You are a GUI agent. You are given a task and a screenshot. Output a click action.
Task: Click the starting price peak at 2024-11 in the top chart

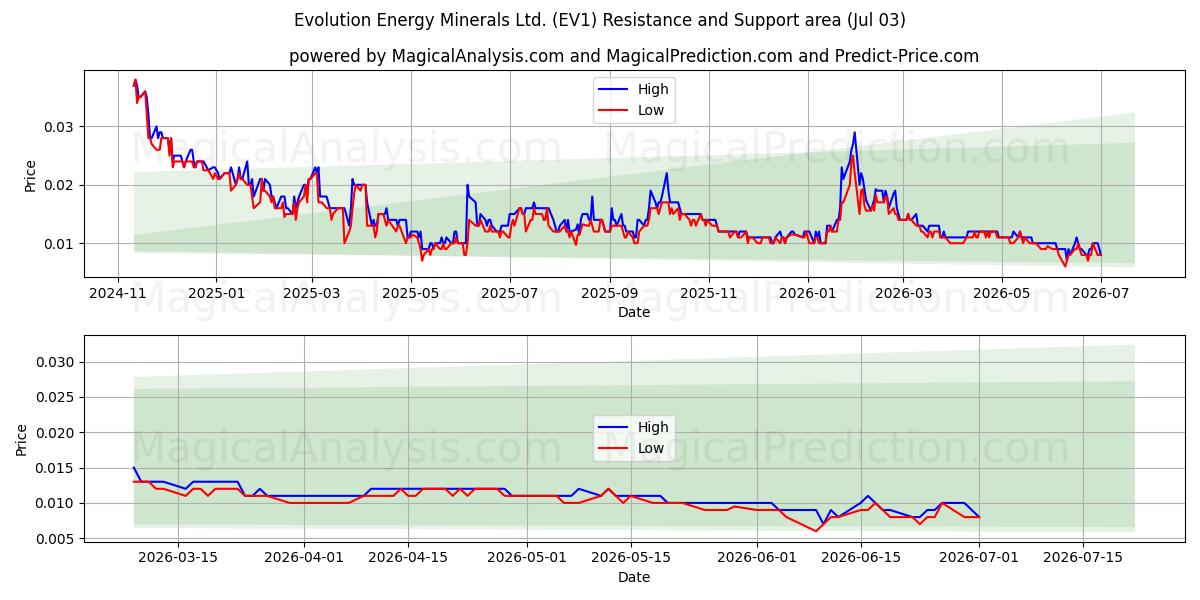[x=135, y=80]
